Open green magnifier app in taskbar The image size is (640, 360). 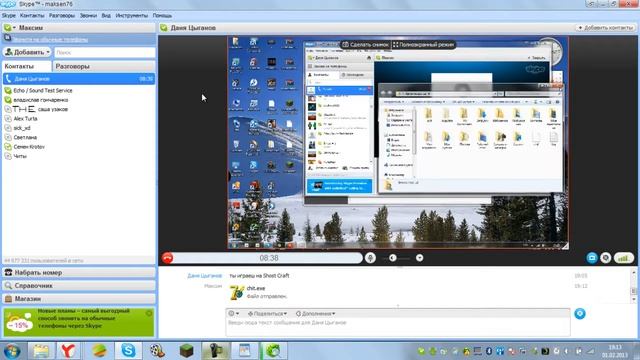(274, 351)
